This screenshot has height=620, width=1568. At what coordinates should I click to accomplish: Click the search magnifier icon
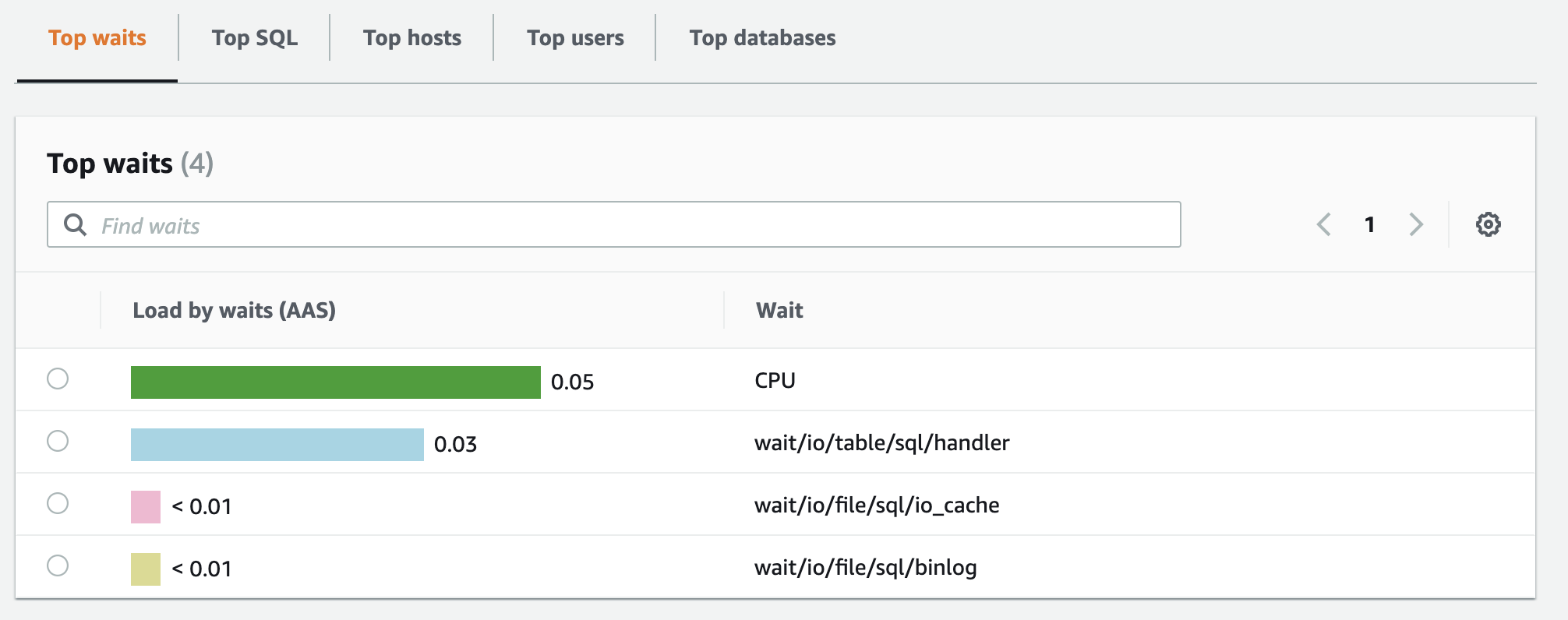[75, 225]
